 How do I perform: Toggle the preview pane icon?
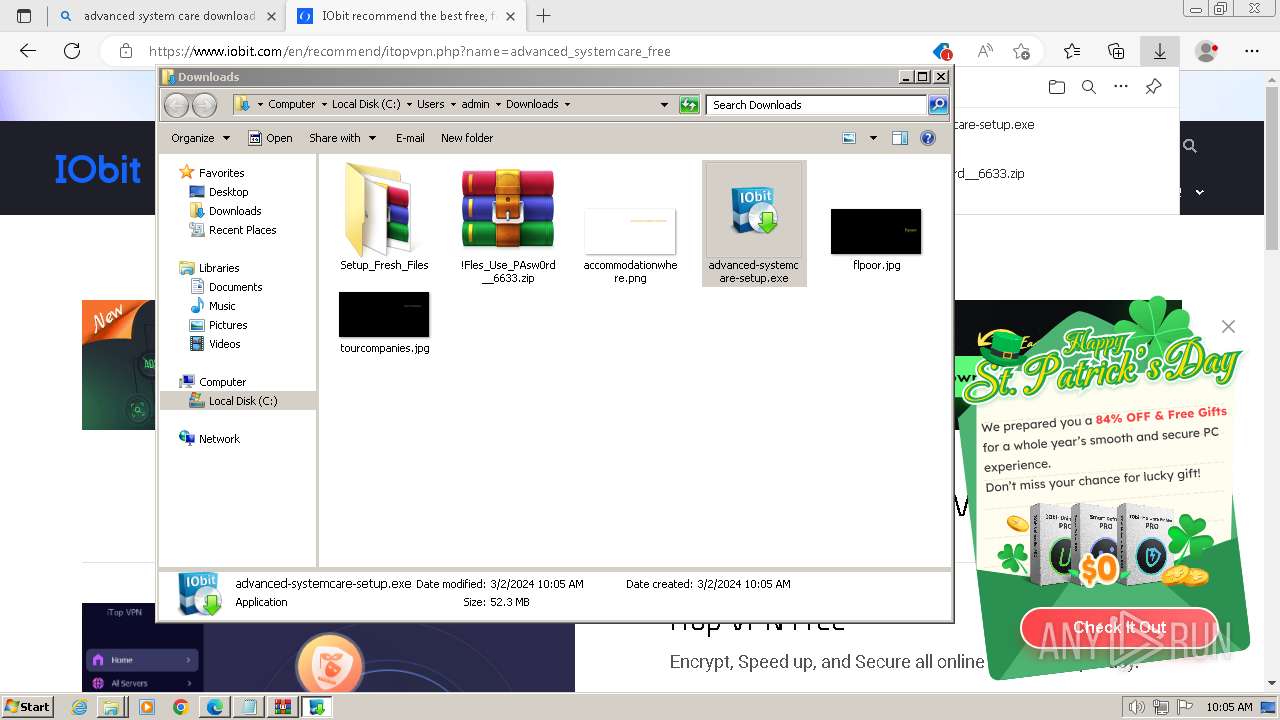[x=900, y=138]
